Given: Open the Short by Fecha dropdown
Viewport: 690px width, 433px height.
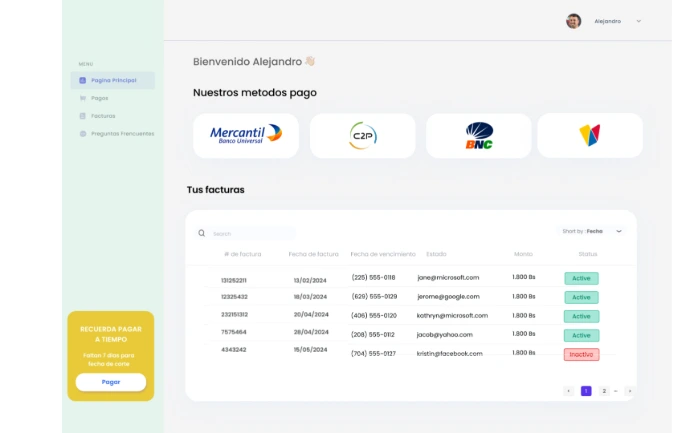Looking at the screenshot, I should 594,231.
